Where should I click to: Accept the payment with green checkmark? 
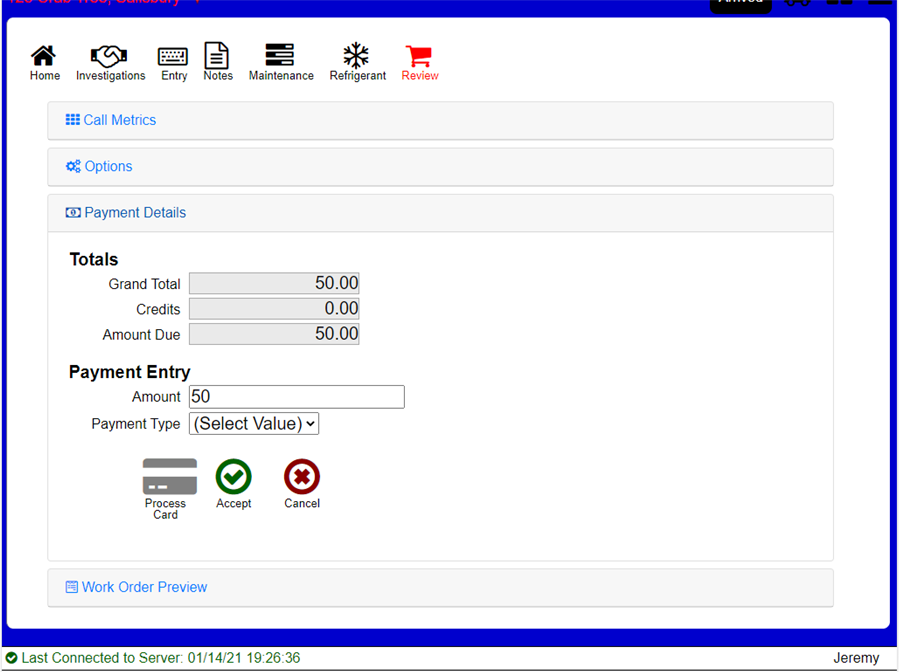(x=233, y=477)
